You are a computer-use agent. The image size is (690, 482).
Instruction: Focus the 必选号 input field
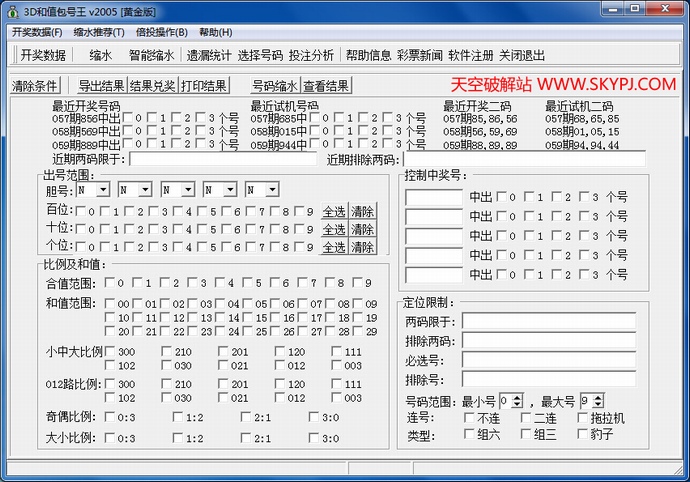pyautogui.click(x=548, y=360)
